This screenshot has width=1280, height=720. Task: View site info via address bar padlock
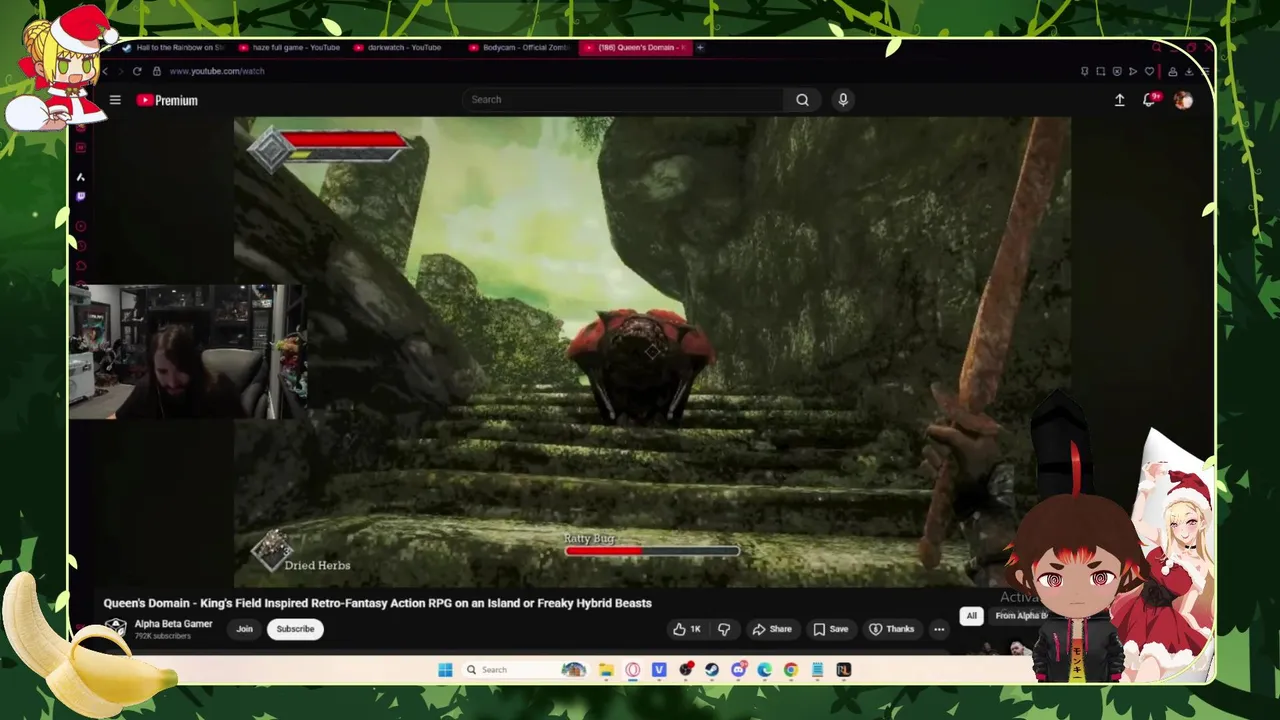pos(157,71)
